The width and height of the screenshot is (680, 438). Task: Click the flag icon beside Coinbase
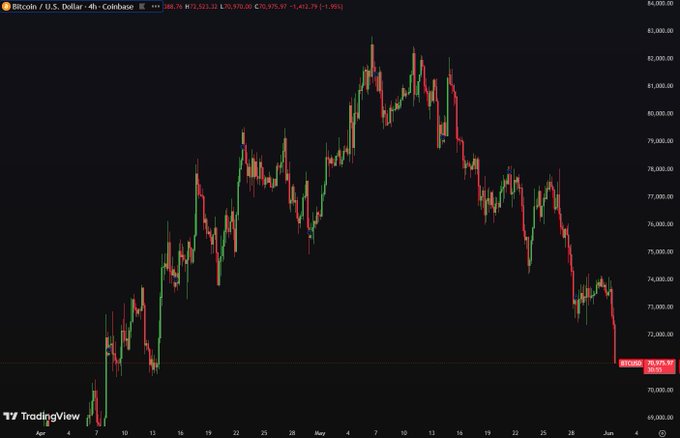click(x=142, y=7)
